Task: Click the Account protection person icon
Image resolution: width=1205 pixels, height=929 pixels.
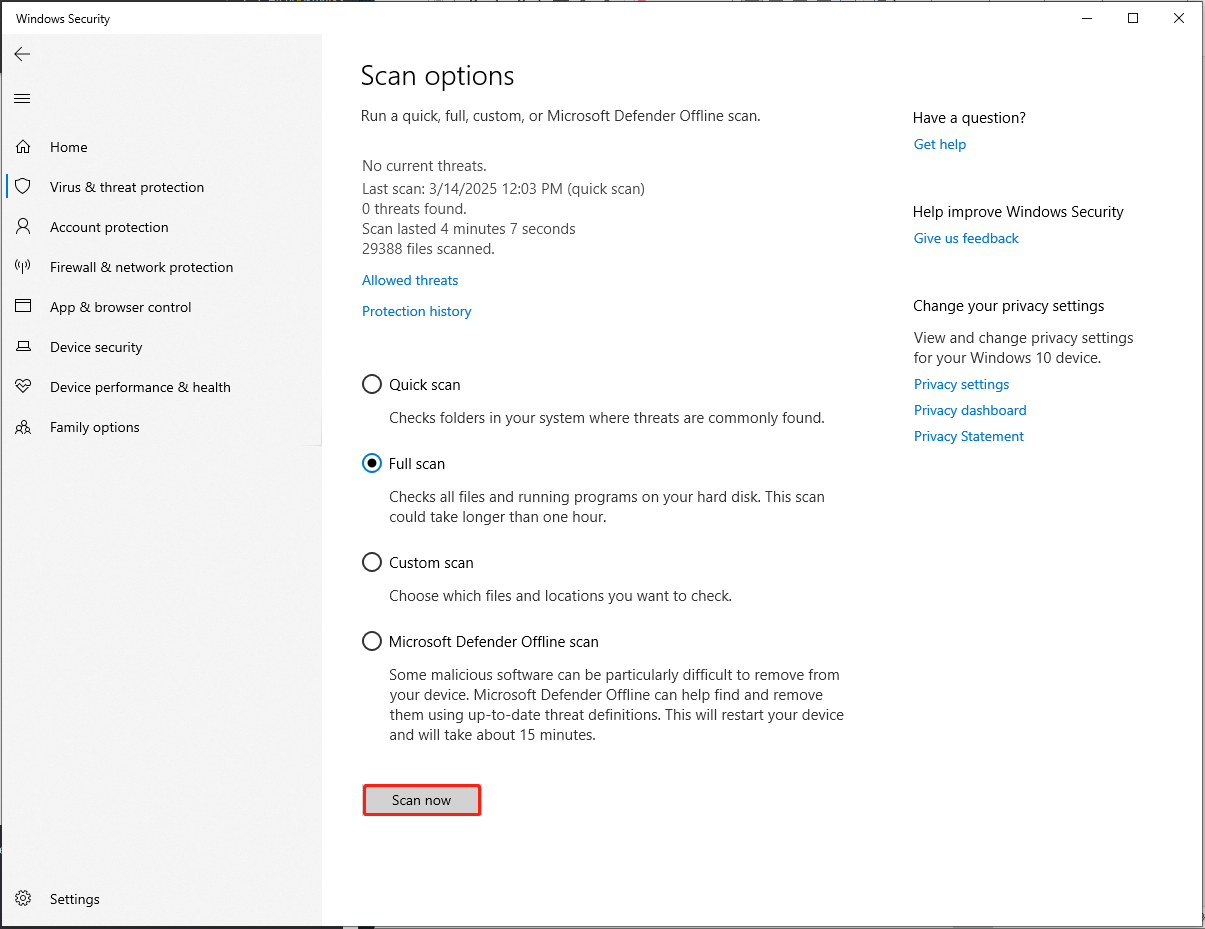Action: [23, 227]
